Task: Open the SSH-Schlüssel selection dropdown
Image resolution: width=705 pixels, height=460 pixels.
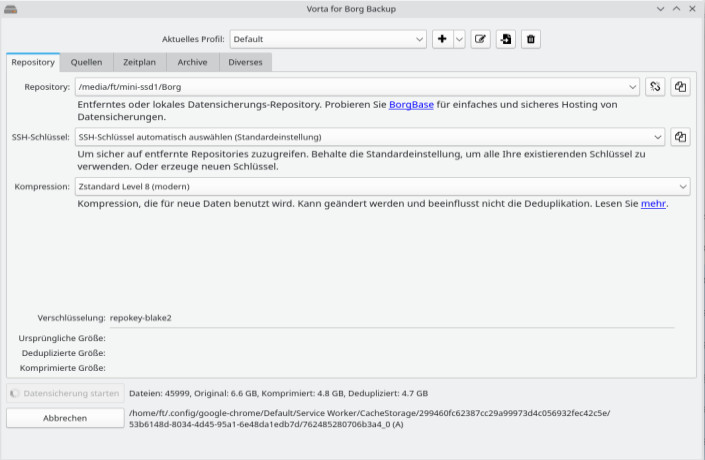Action: (x=370, y=137)
